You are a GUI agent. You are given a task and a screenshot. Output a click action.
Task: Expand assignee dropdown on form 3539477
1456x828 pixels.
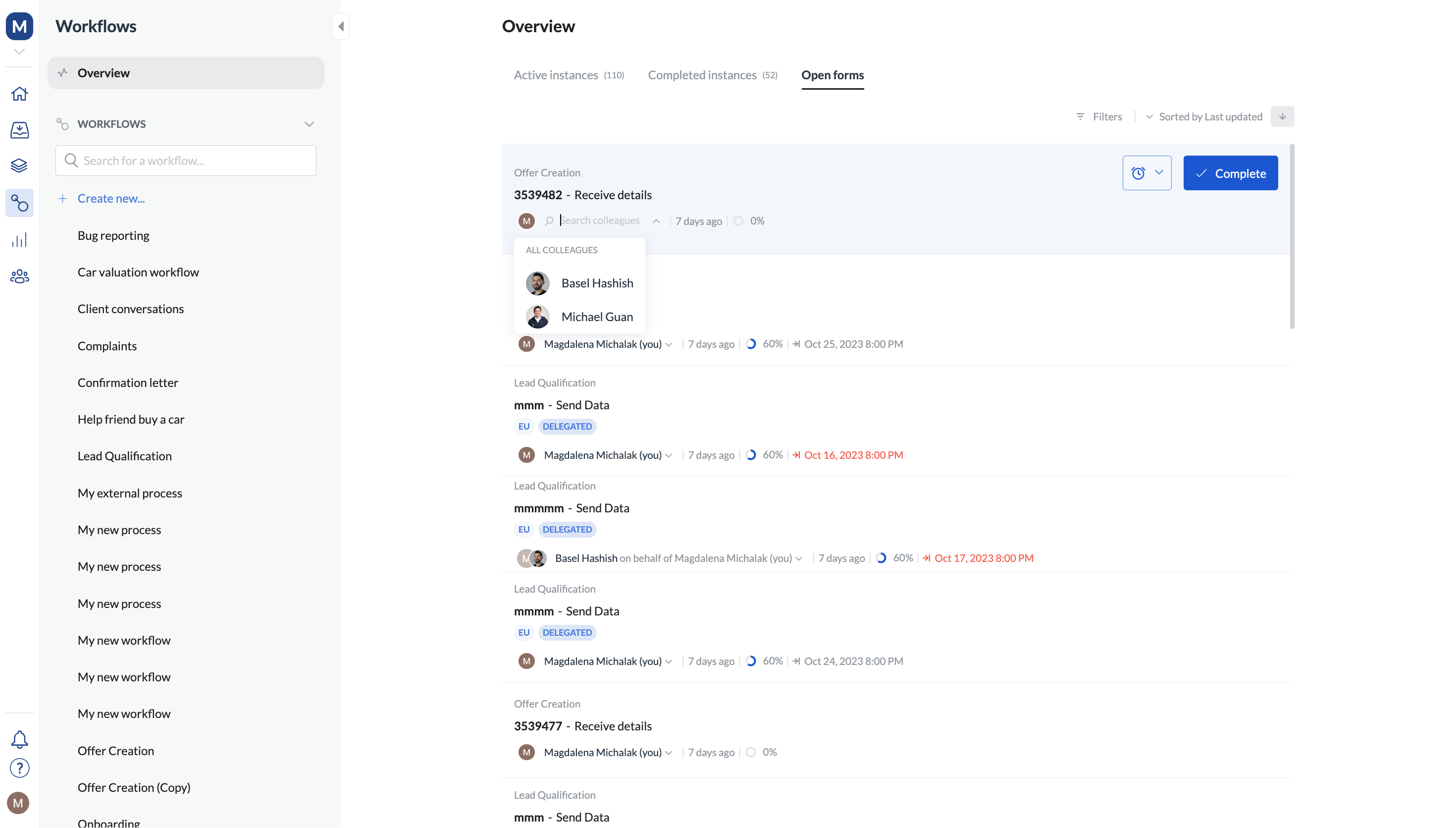(x=669, y=752)
